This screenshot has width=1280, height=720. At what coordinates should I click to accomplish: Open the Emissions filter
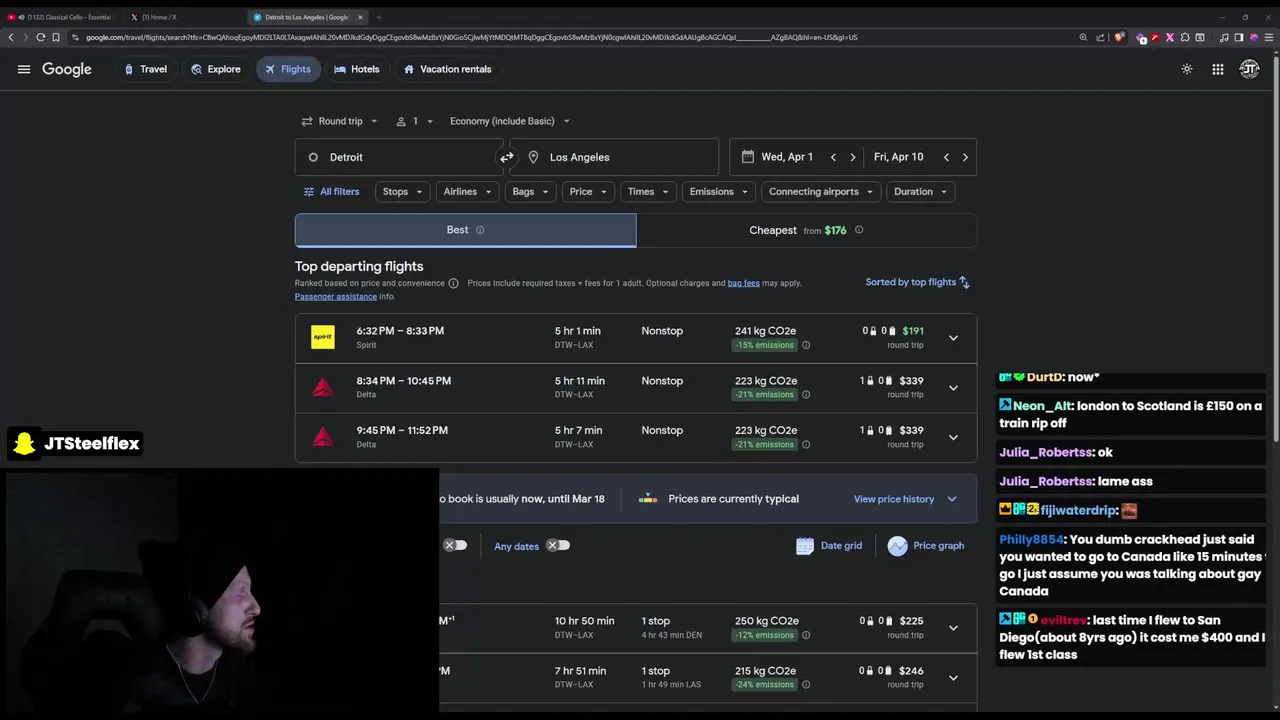click(x=719, y=192)
